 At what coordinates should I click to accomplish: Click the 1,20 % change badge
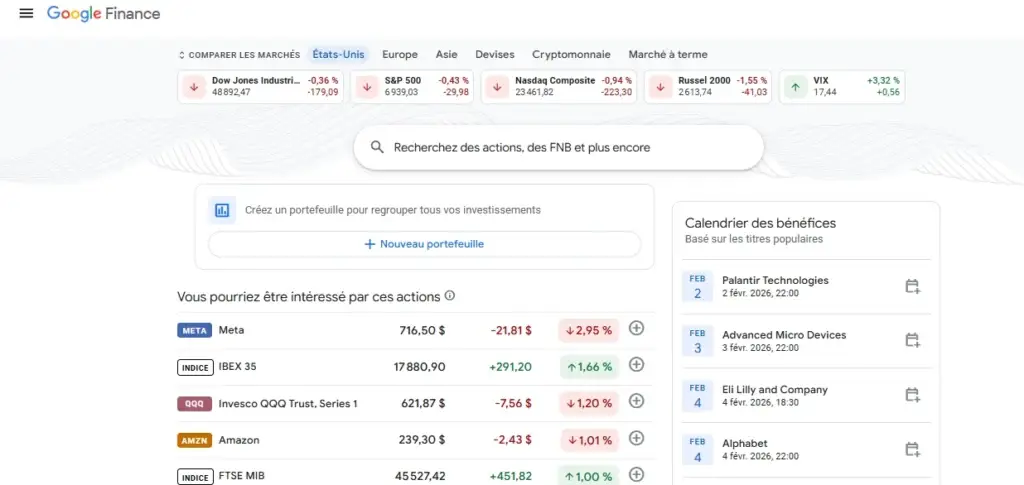(x=588, y=403)
